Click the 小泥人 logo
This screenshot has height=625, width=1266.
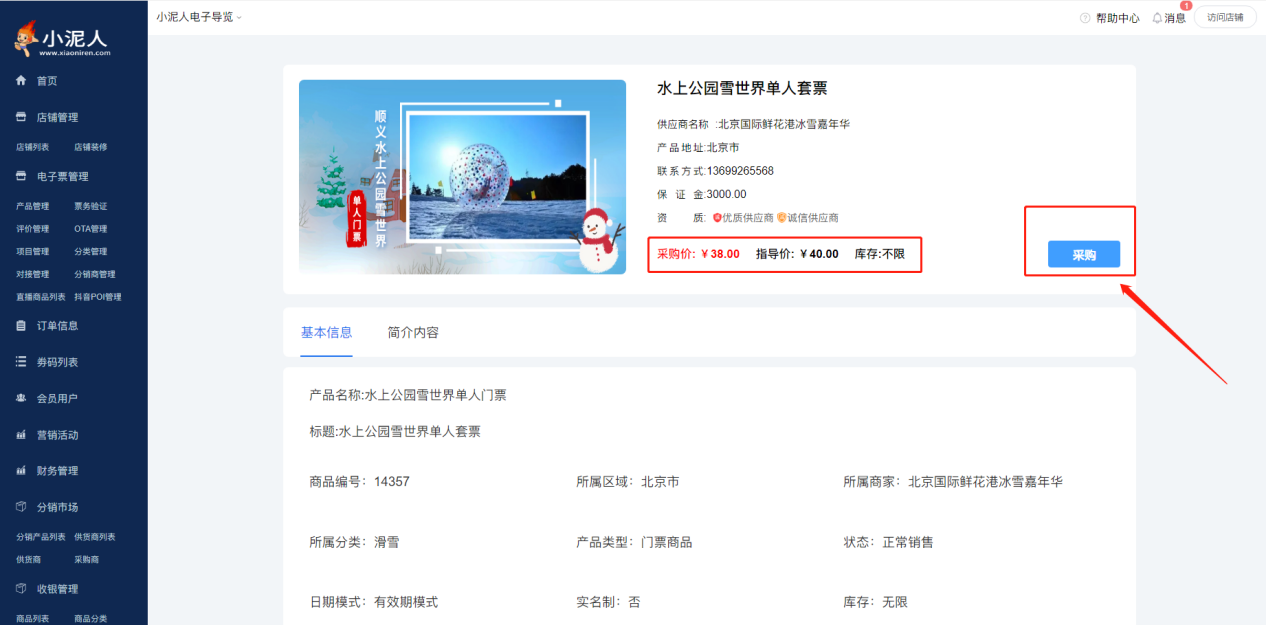pyautogui.click(x=62, y=40)
